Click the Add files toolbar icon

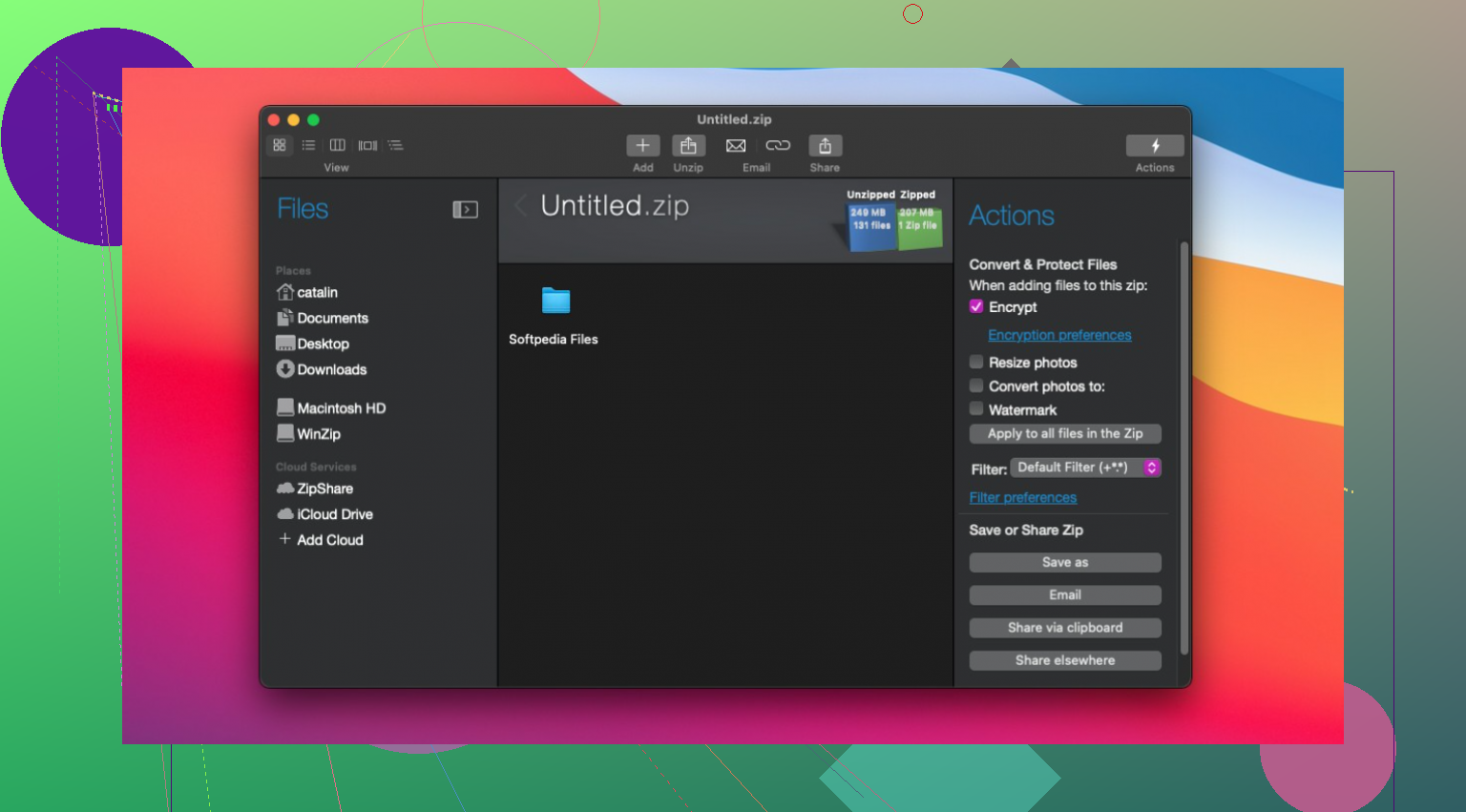click(x=643, y=145)
